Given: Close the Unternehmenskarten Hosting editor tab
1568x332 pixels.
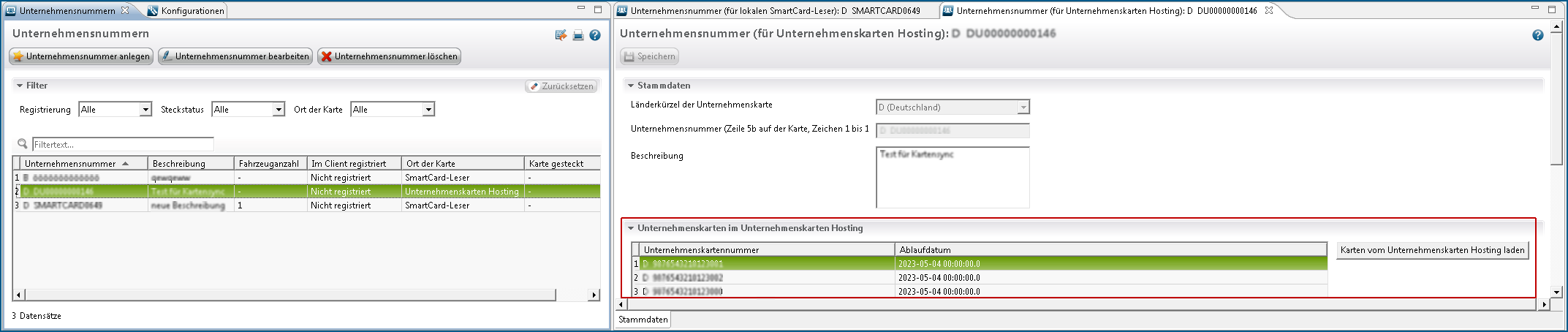Looking at the screenshot, I should tap(1269, 10).
